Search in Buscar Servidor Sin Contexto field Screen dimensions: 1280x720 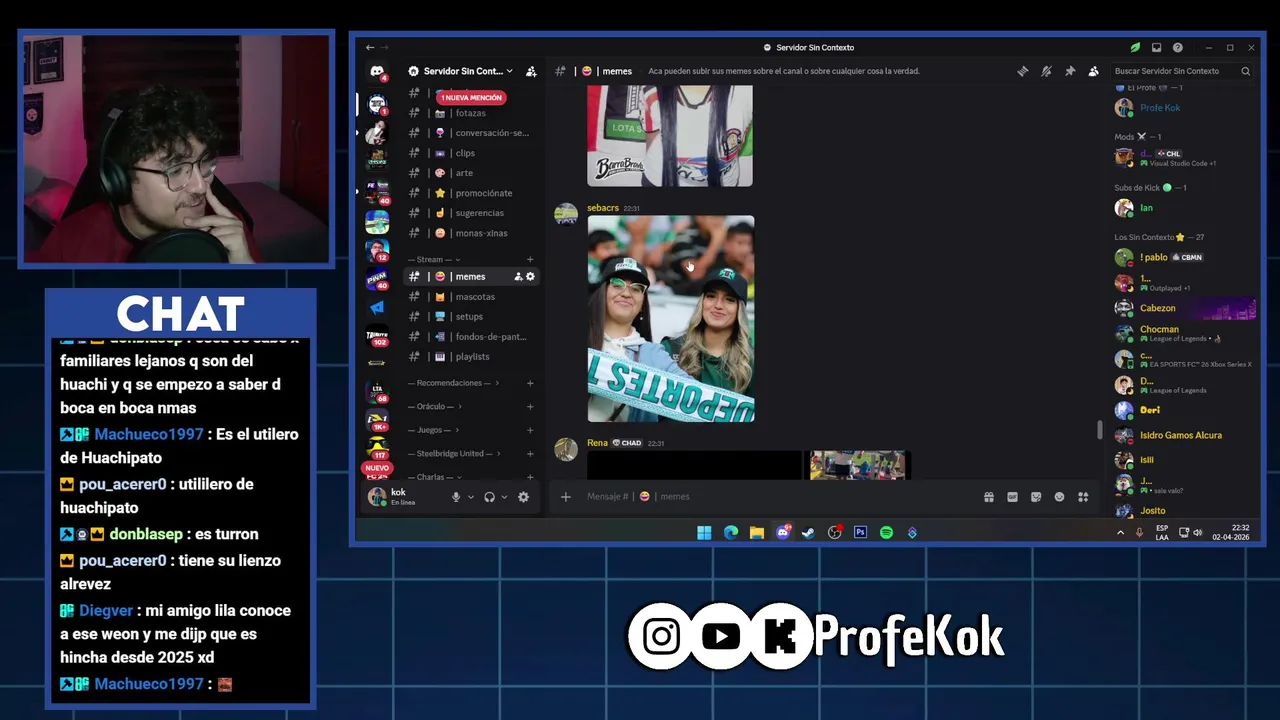click(x=1182, y=71)
